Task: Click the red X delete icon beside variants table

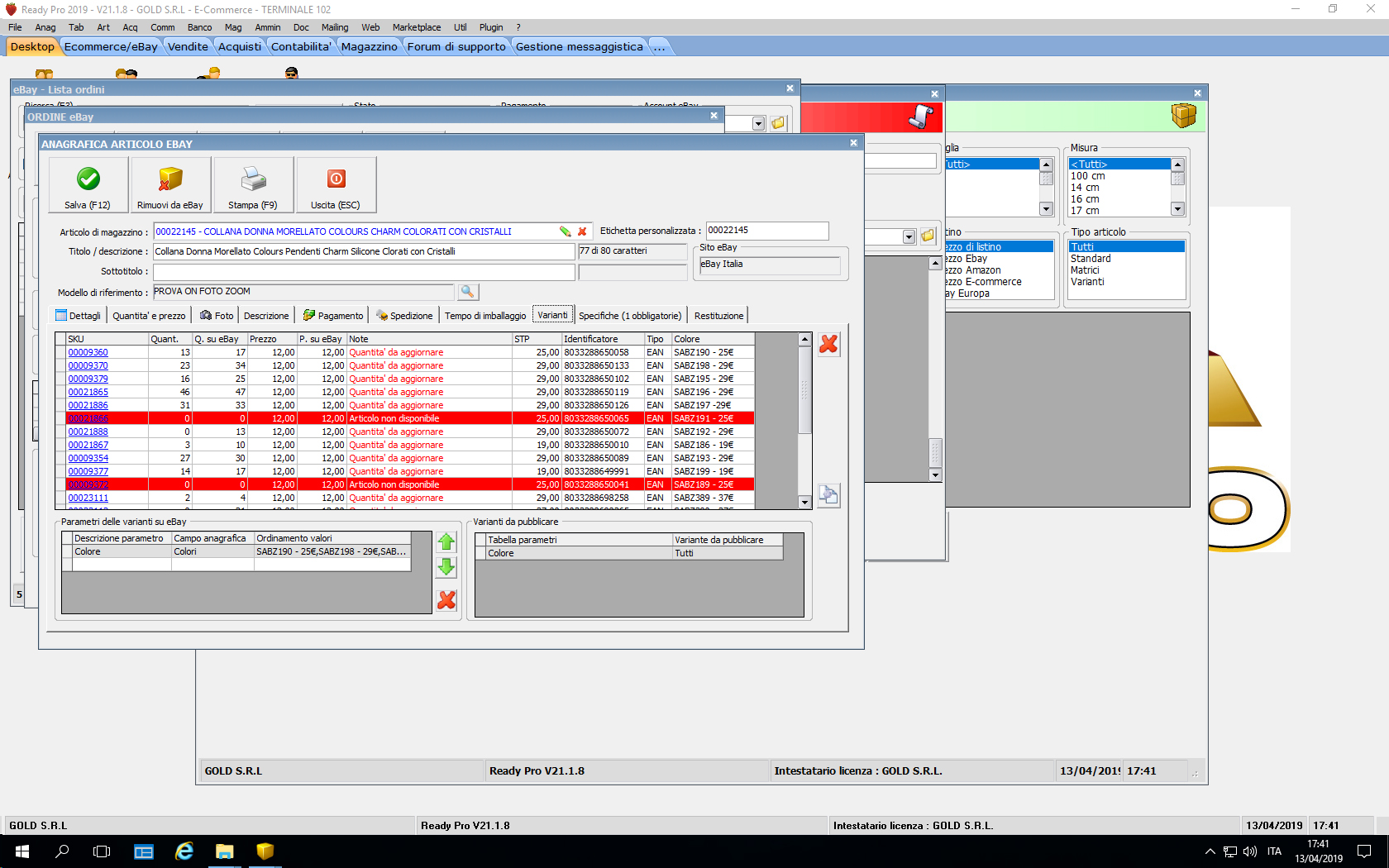Action: tap(828, 344)
